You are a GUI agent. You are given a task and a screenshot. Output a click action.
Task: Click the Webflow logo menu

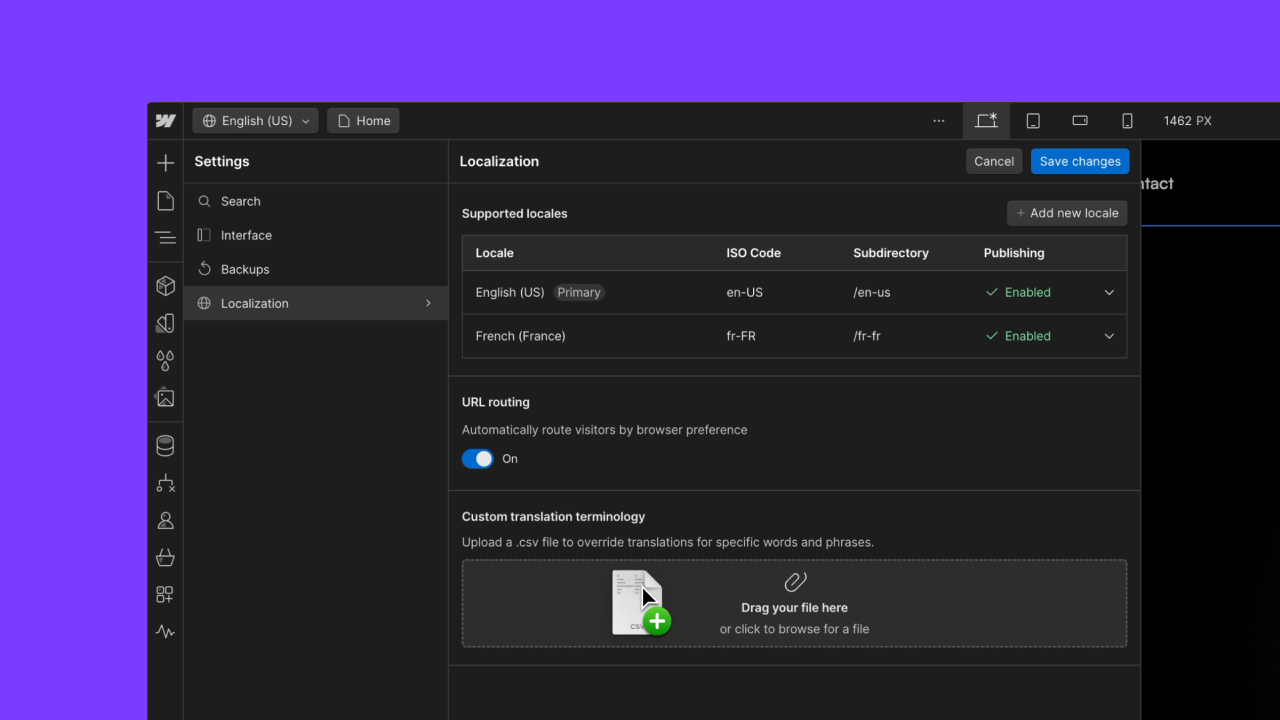(166, 121)
